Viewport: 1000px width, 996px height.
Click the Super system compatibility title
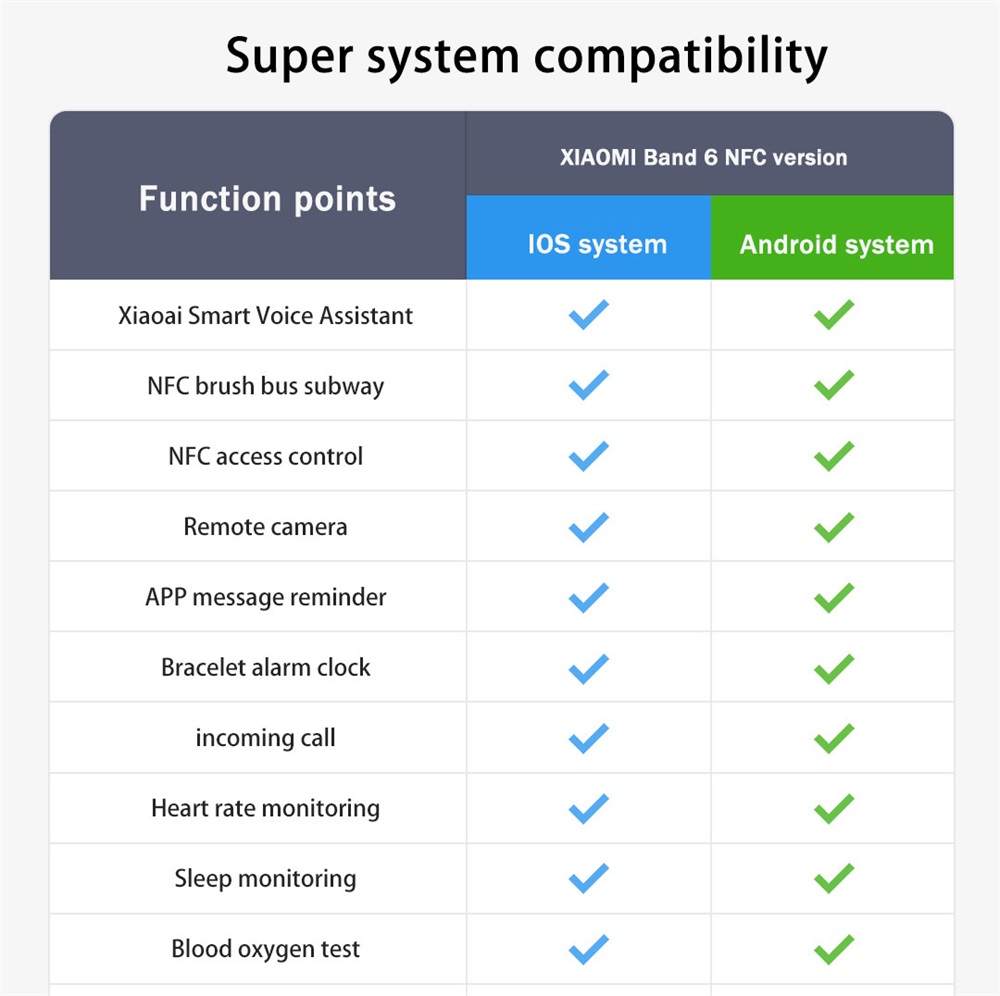[526, 56]
